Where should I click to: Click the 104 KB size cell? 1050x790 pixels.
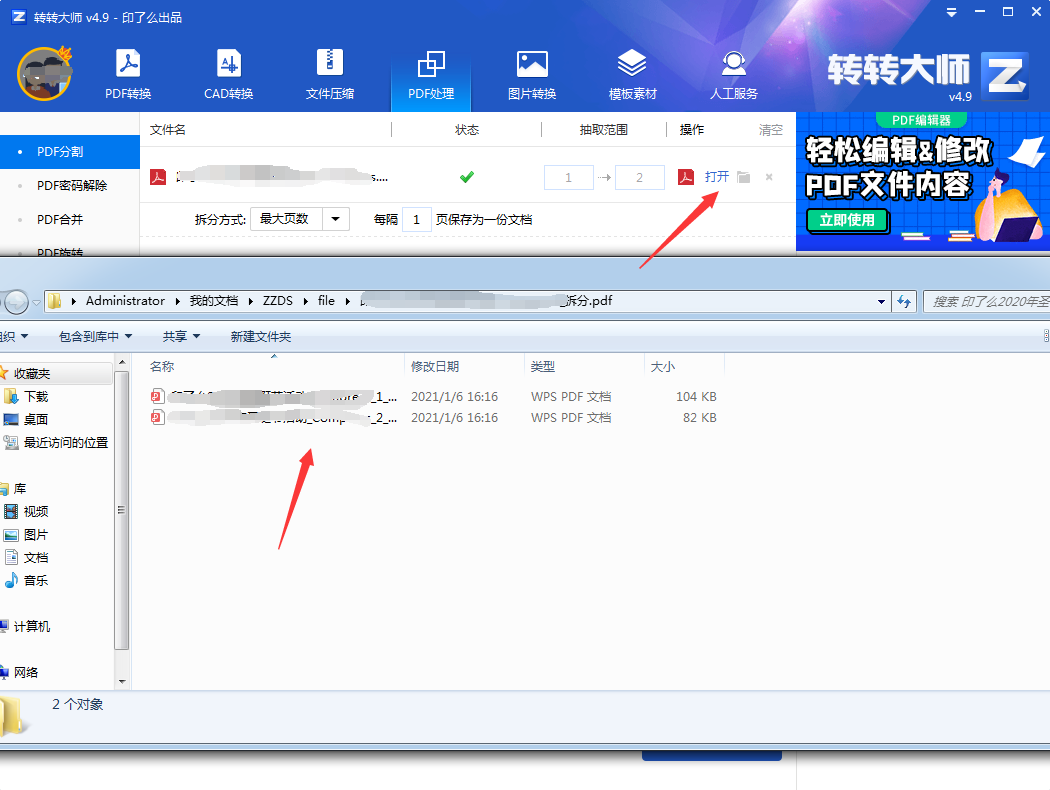pos(696,396)
